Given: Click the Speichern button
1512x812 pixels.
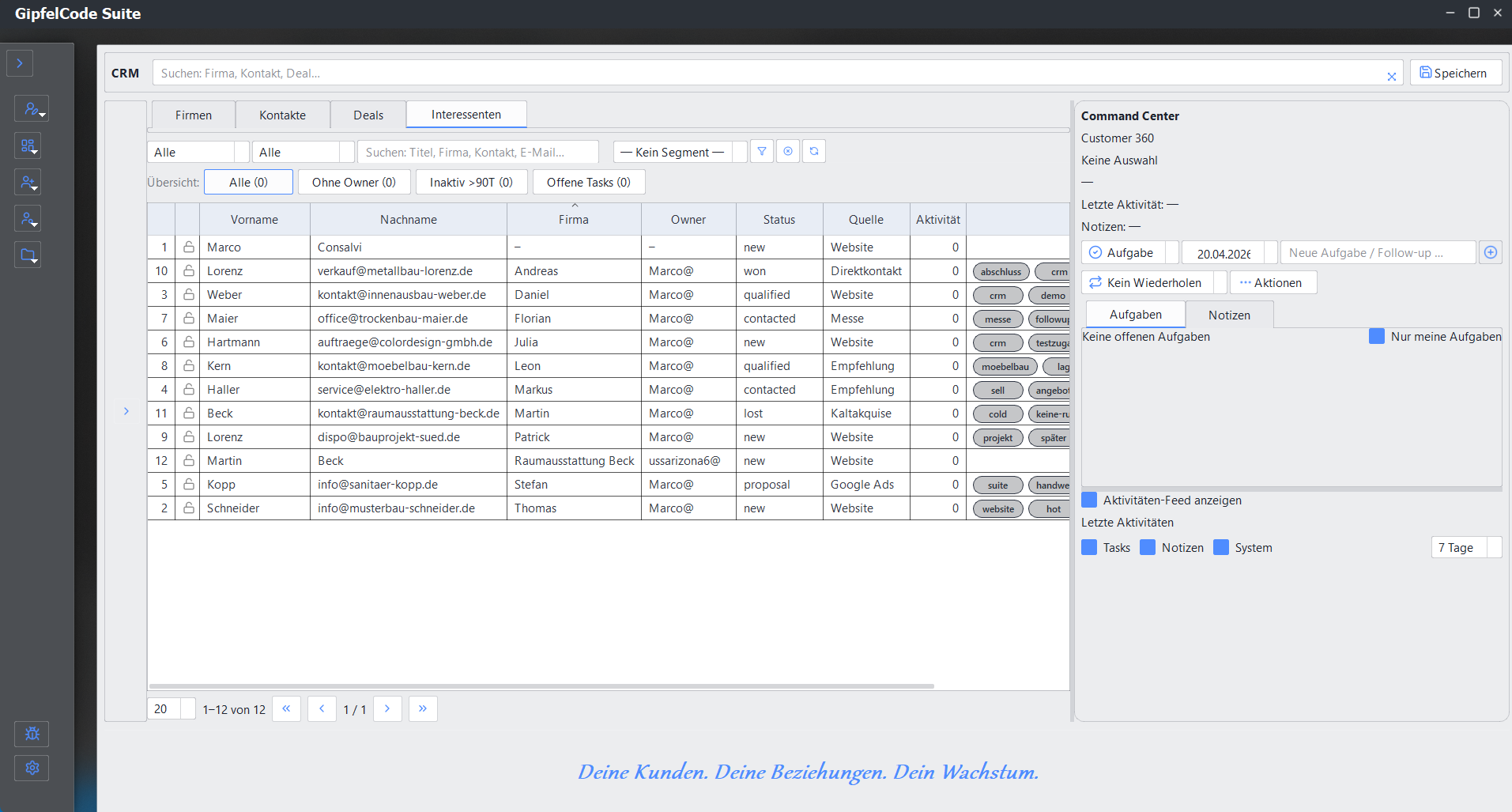Looking at the screenshot, I should pyautogui.click(x=1456, y=73).
